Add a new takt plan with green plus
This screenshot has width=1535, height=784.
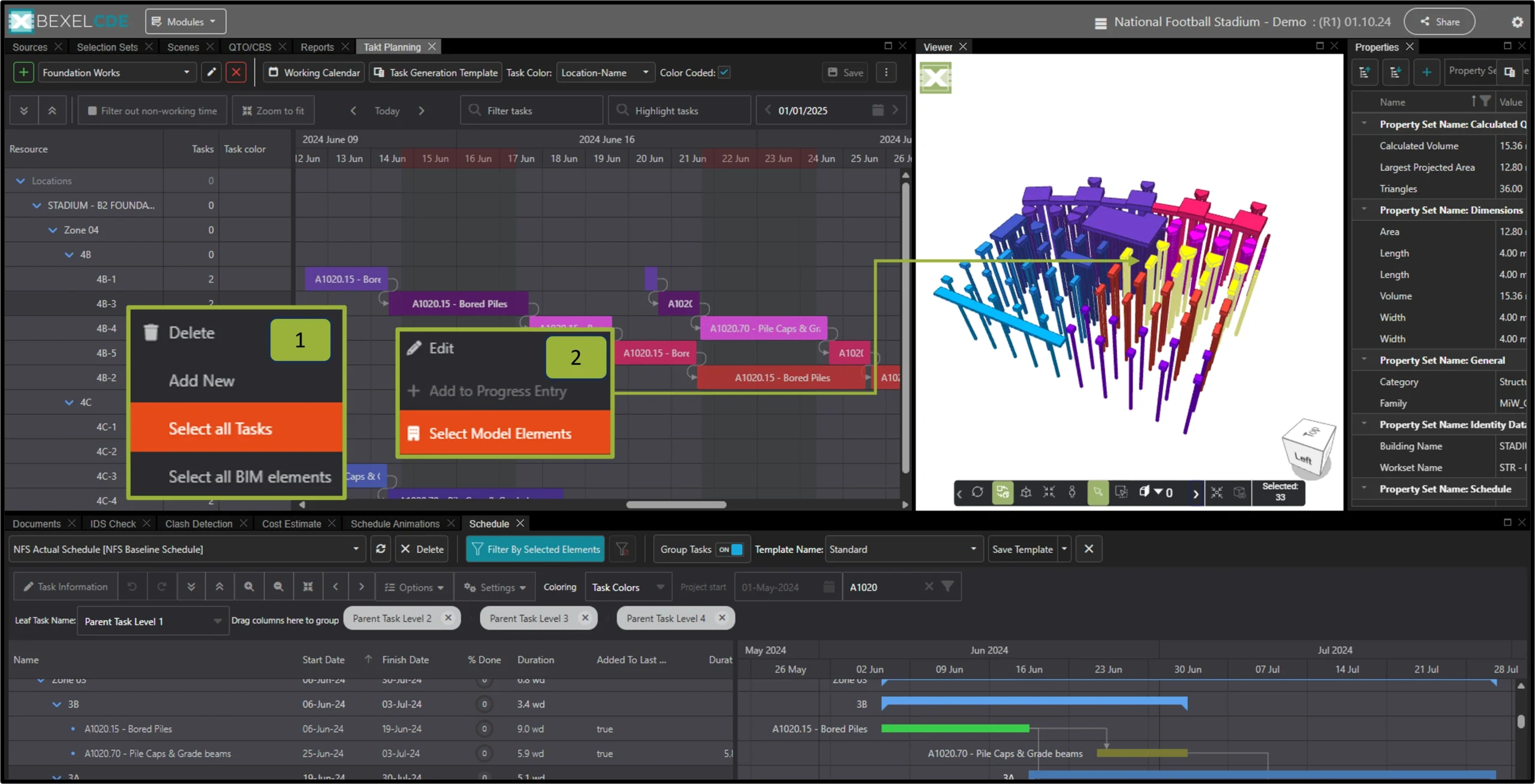(x=23, y=73)
